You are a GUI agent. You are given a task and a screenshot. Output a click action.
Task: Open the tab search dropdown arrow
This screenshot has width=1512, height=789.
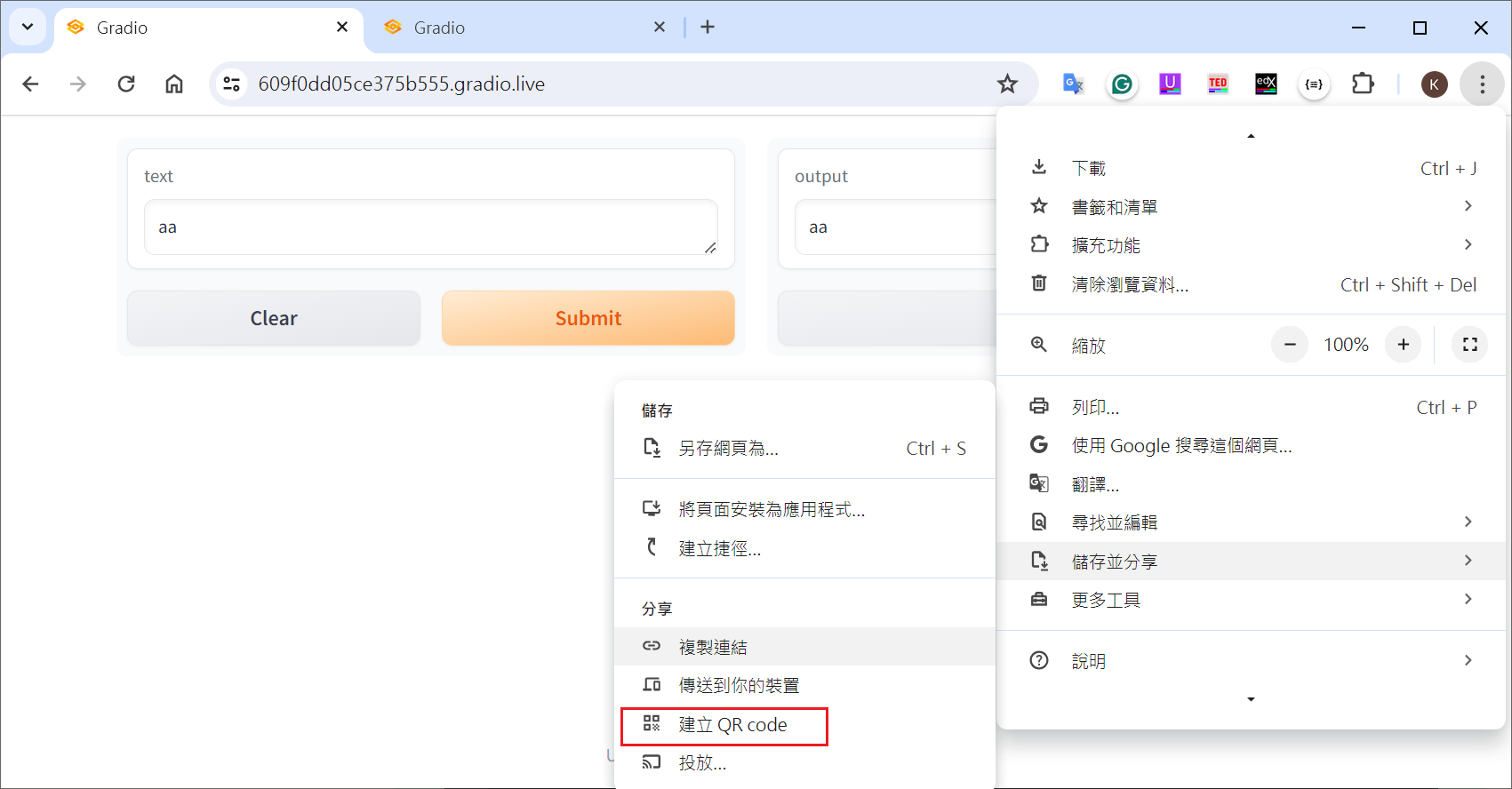tap(28, 28)
